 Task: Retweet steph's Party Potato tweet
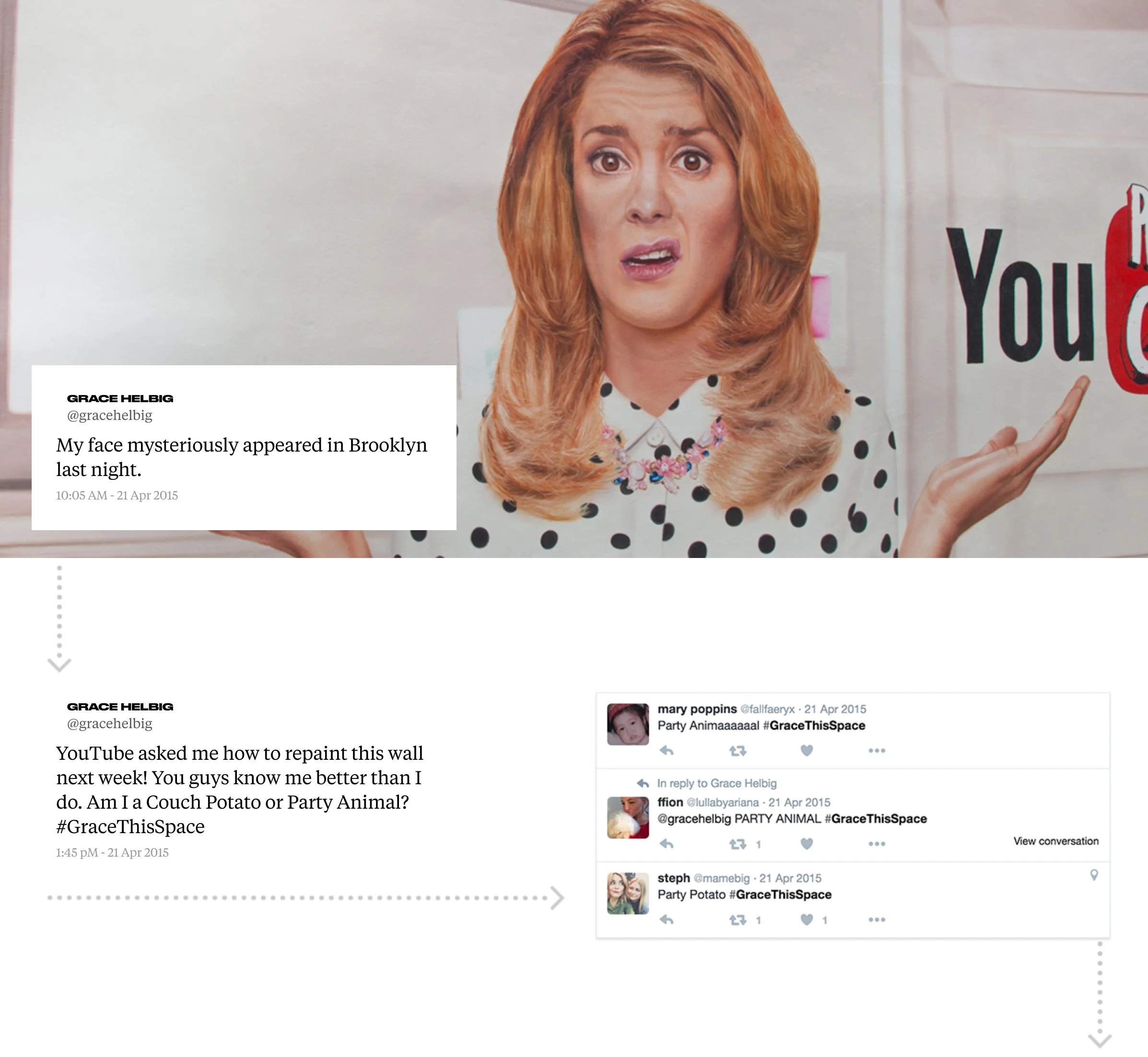point(738,920)
